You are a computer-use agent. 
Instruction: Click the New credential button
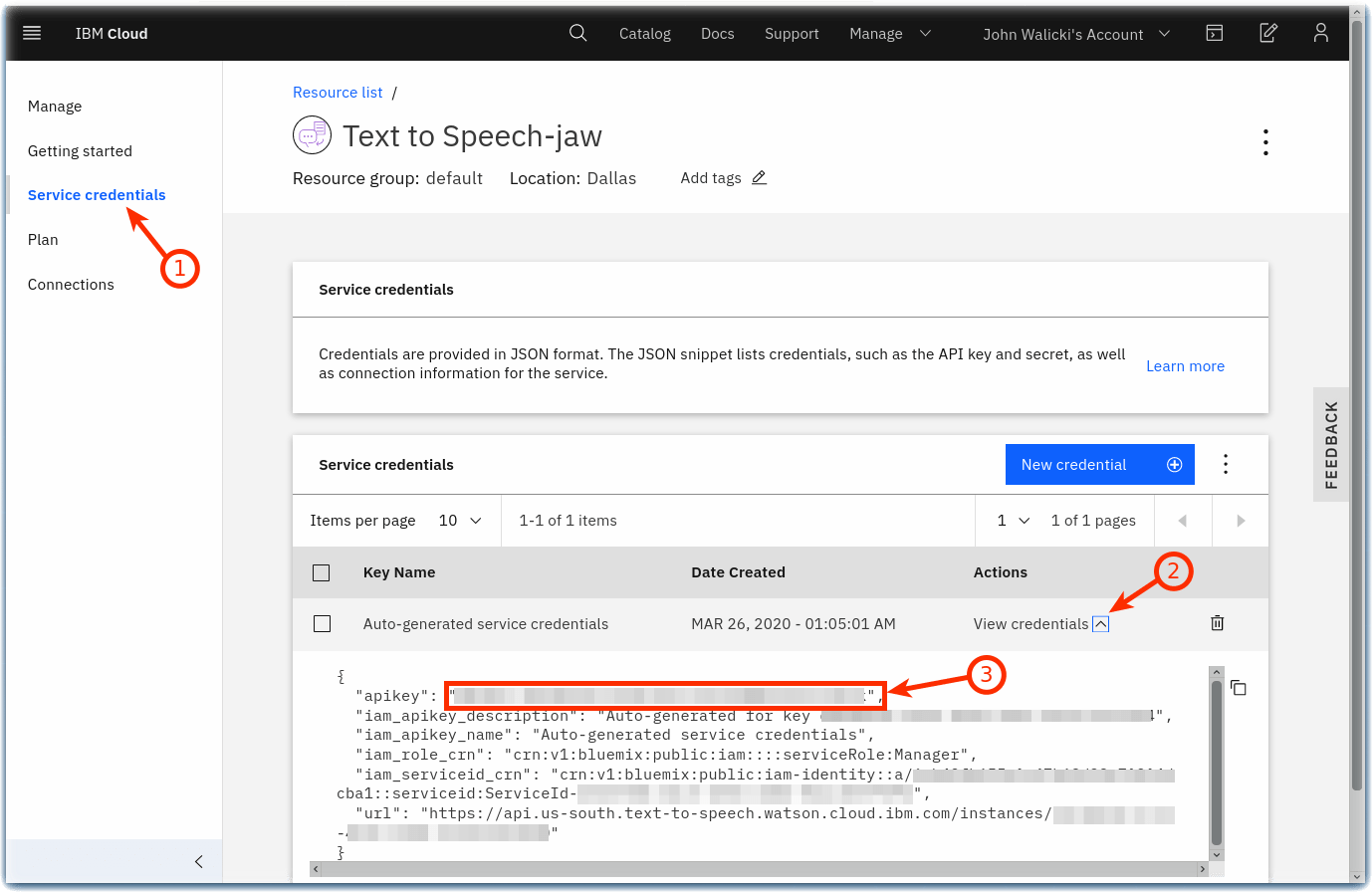click(1100, 465)
